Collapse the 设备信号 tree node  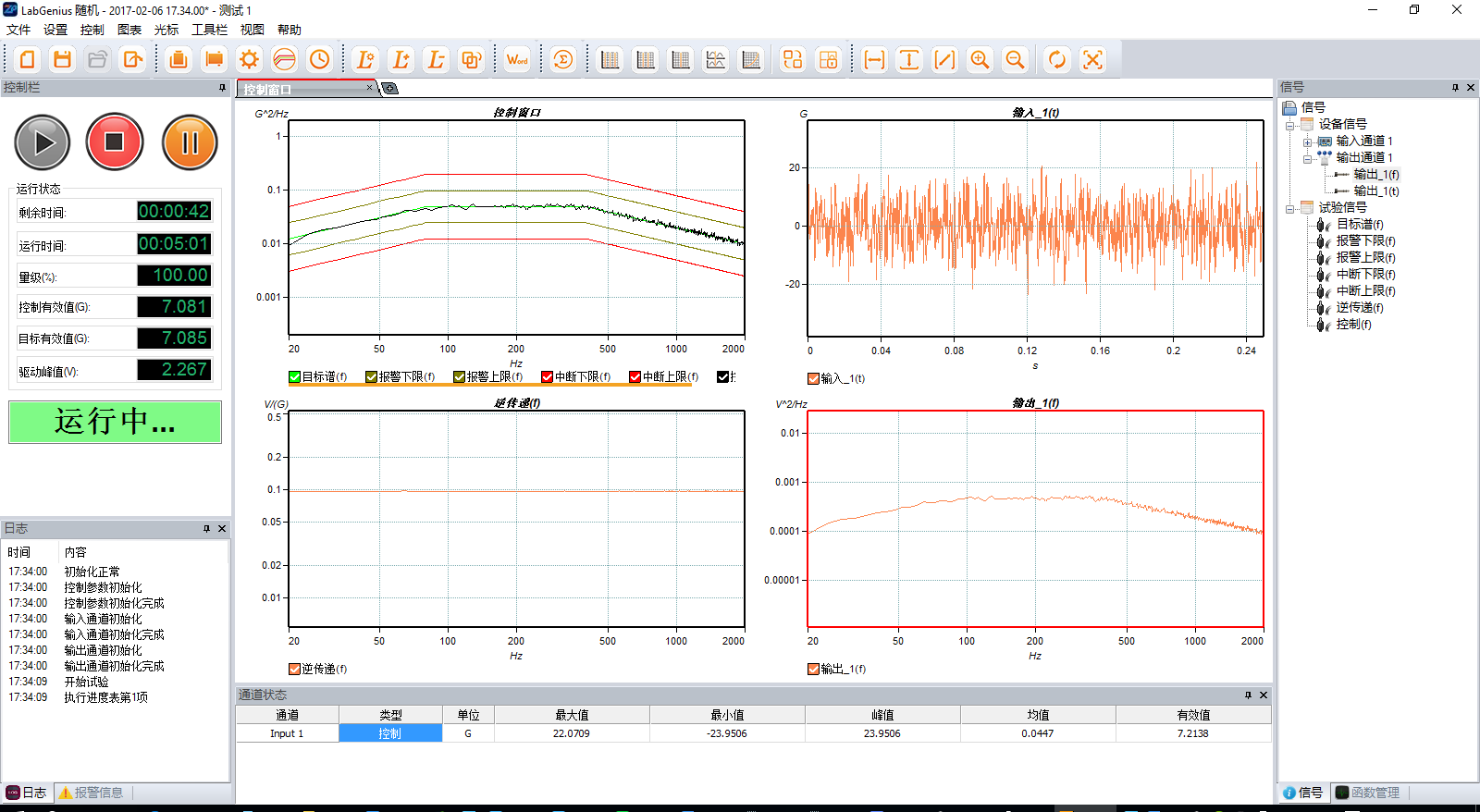pos(1289,125)
